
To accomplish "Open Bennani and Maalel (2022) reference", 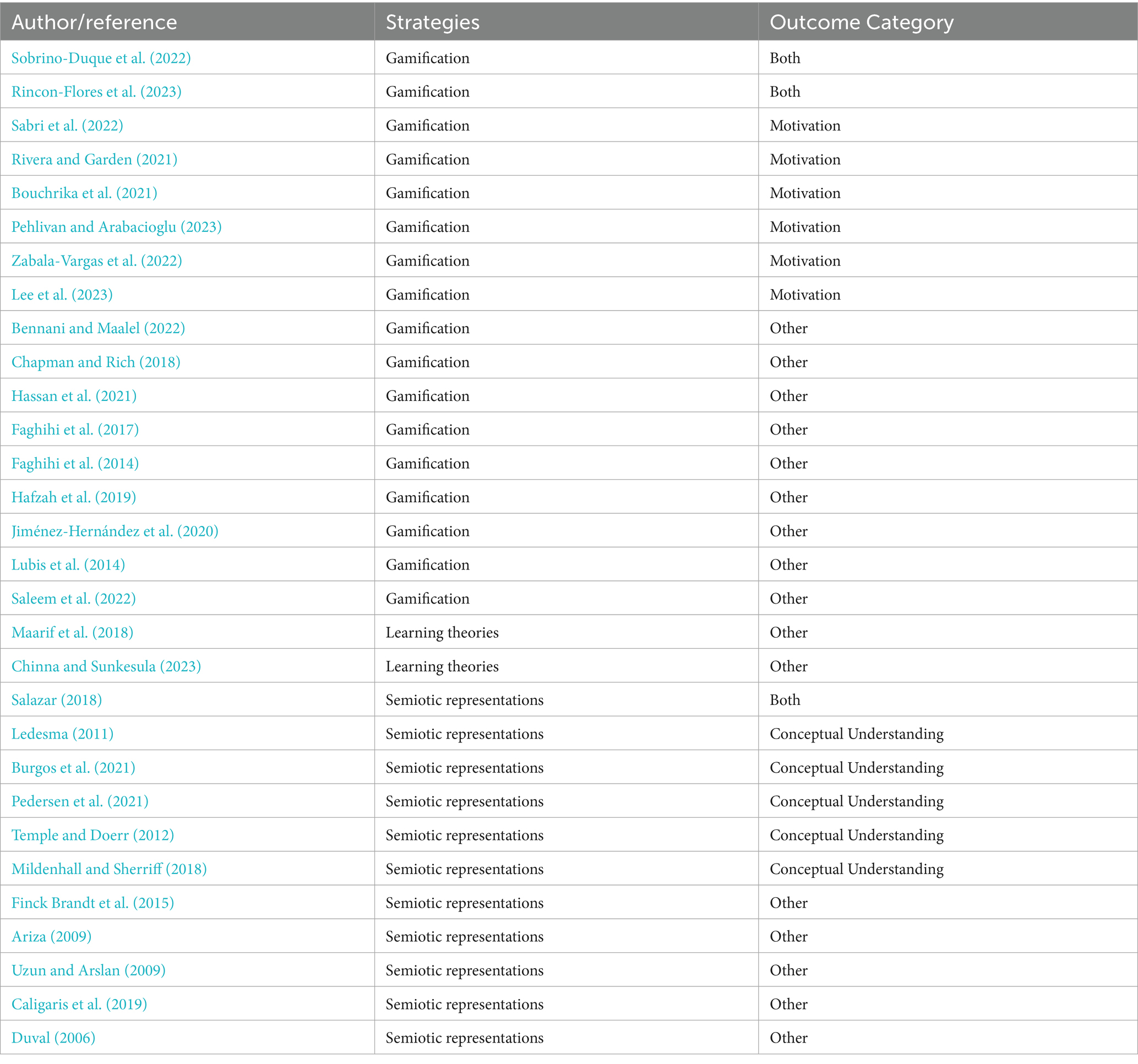I will (x=98, y=328).
